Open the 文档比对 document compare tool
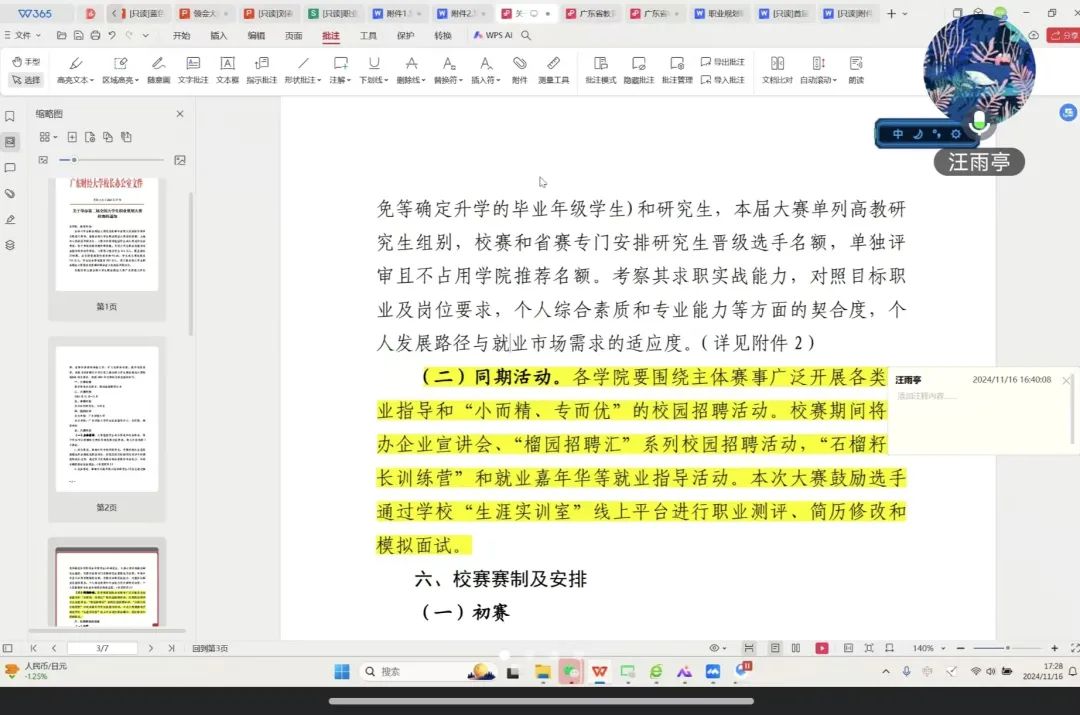 point(777,70)
